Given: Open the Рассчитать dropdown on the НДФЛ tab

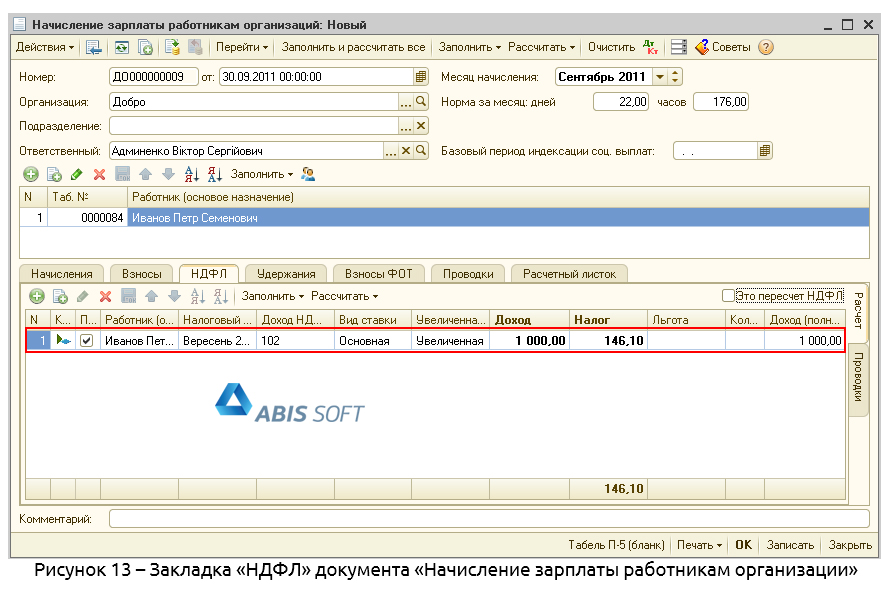Looking at the screenshot, I should point(344,296).
